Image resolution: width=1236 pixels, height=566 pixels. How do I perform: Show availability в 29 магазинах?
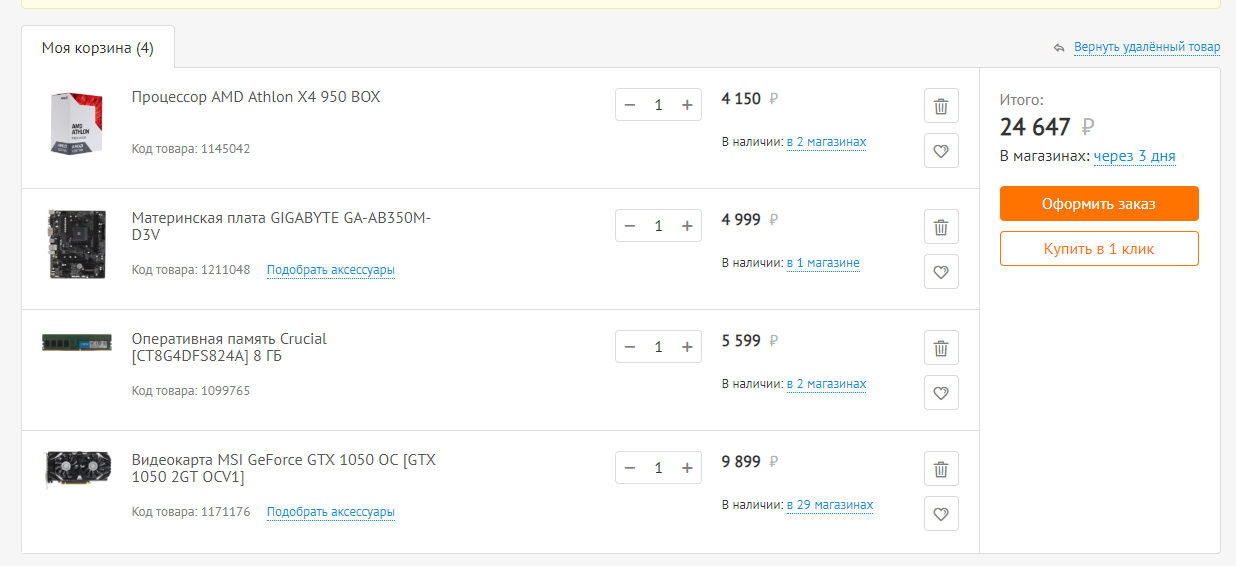coord(829,505)
